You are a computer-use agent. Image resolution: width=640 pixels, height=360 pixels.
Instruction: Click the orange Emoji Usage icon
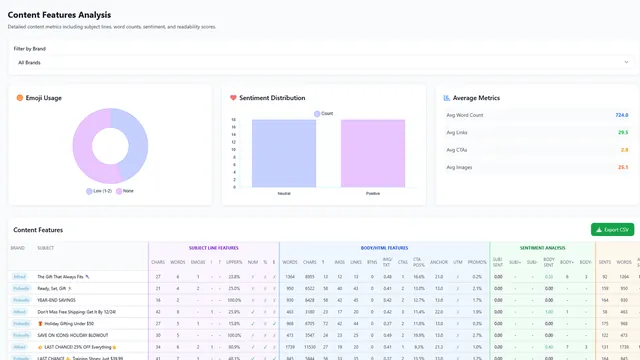(x=20, y=98)
